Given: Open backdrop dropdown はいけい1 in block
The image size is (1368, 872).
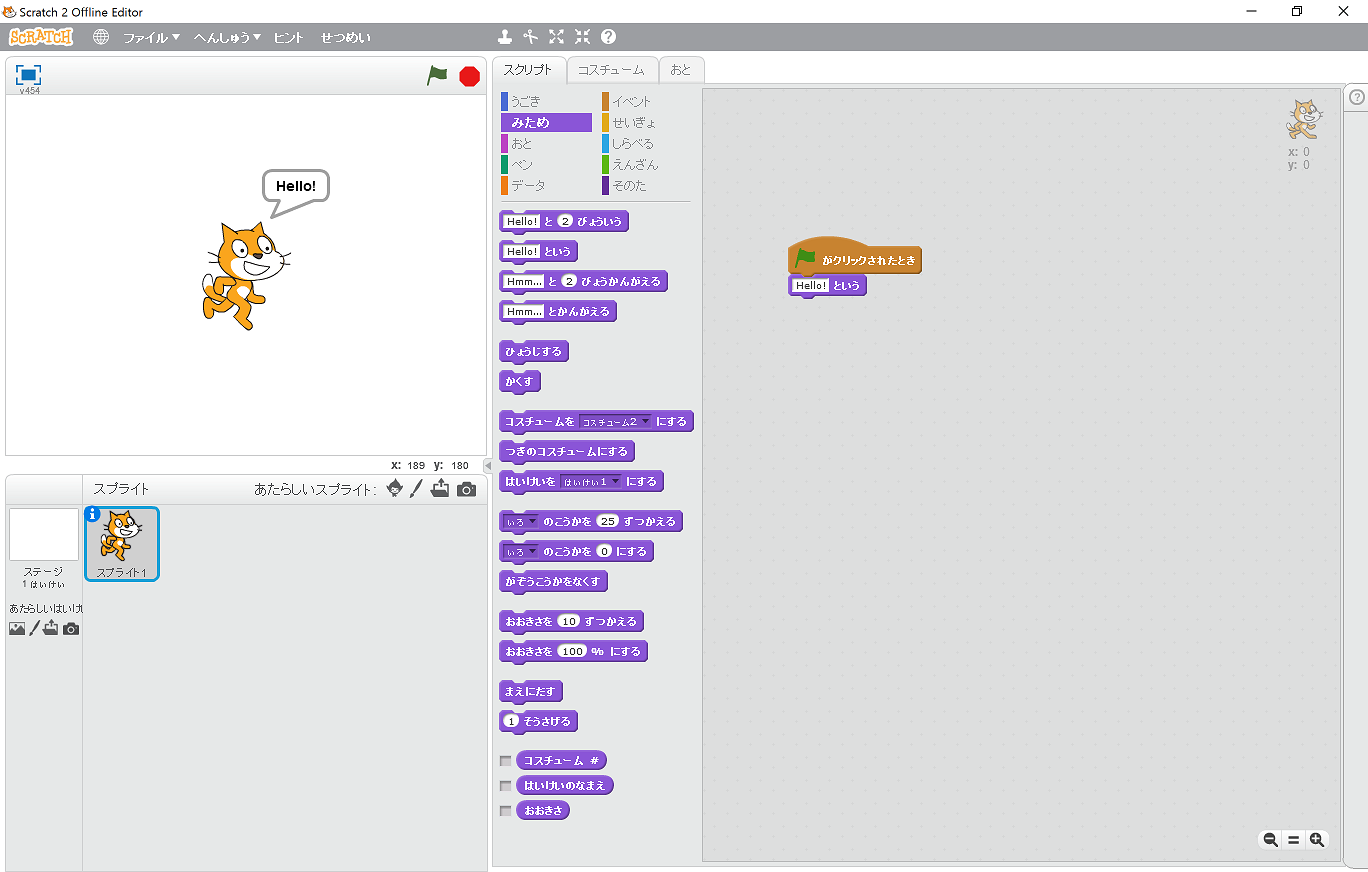Looking at the screenshot, I should pos(590,482).
